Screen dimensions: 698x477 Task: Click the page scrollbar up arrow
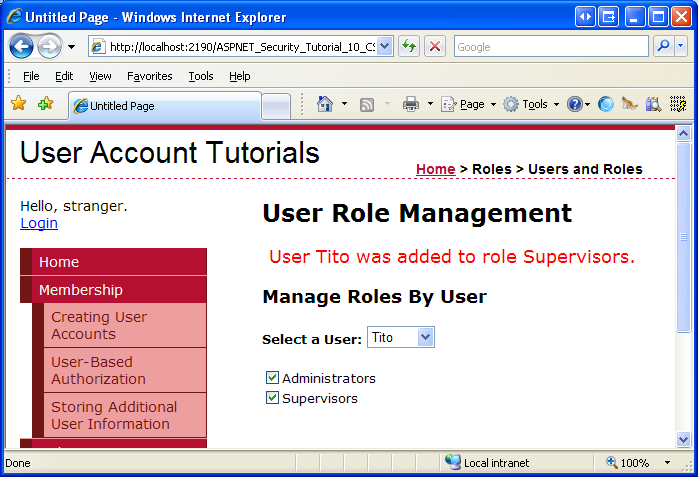[683, 133]
